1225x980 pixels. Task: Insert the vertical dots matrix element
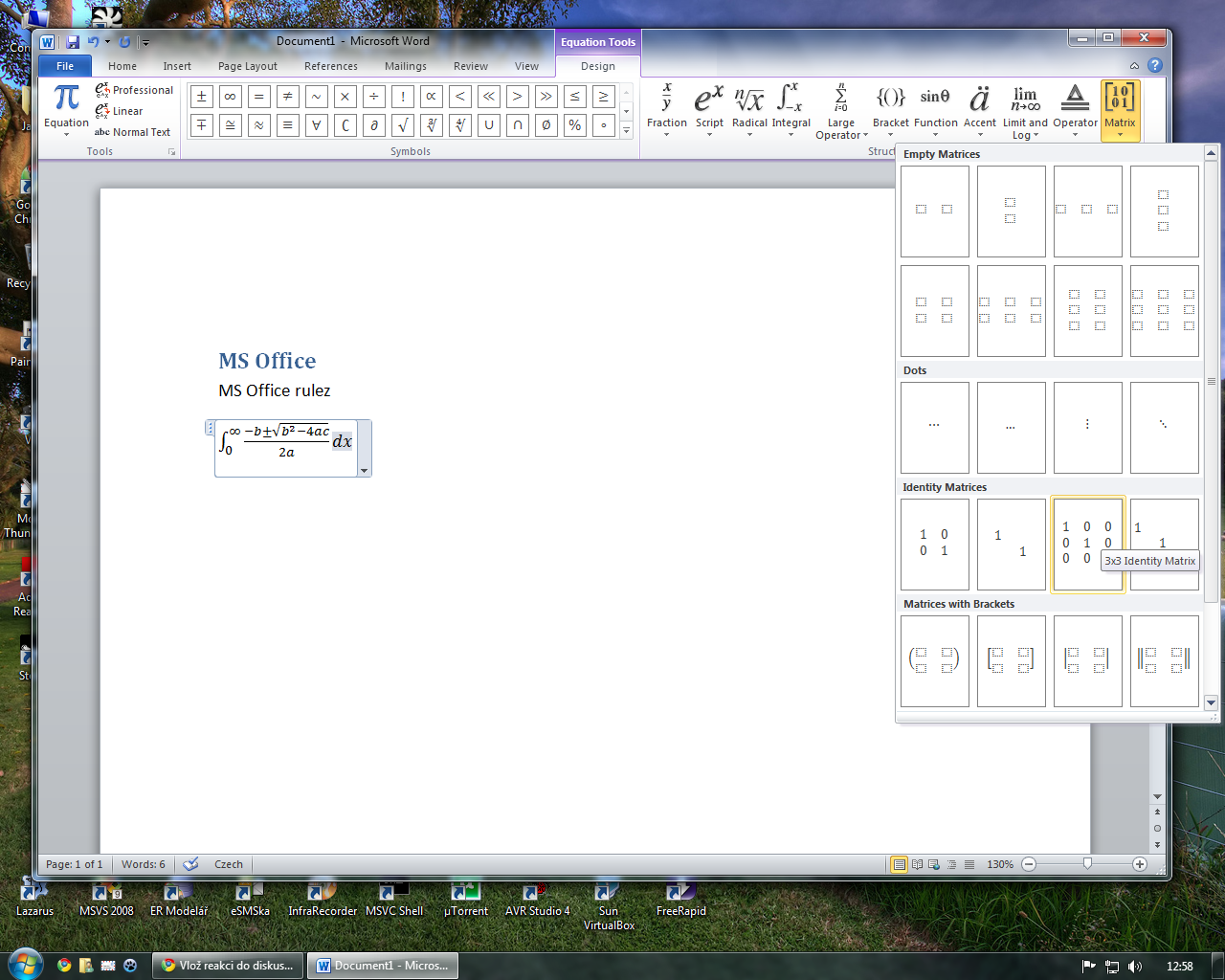pyautogui.click(x=1088, y=428)
